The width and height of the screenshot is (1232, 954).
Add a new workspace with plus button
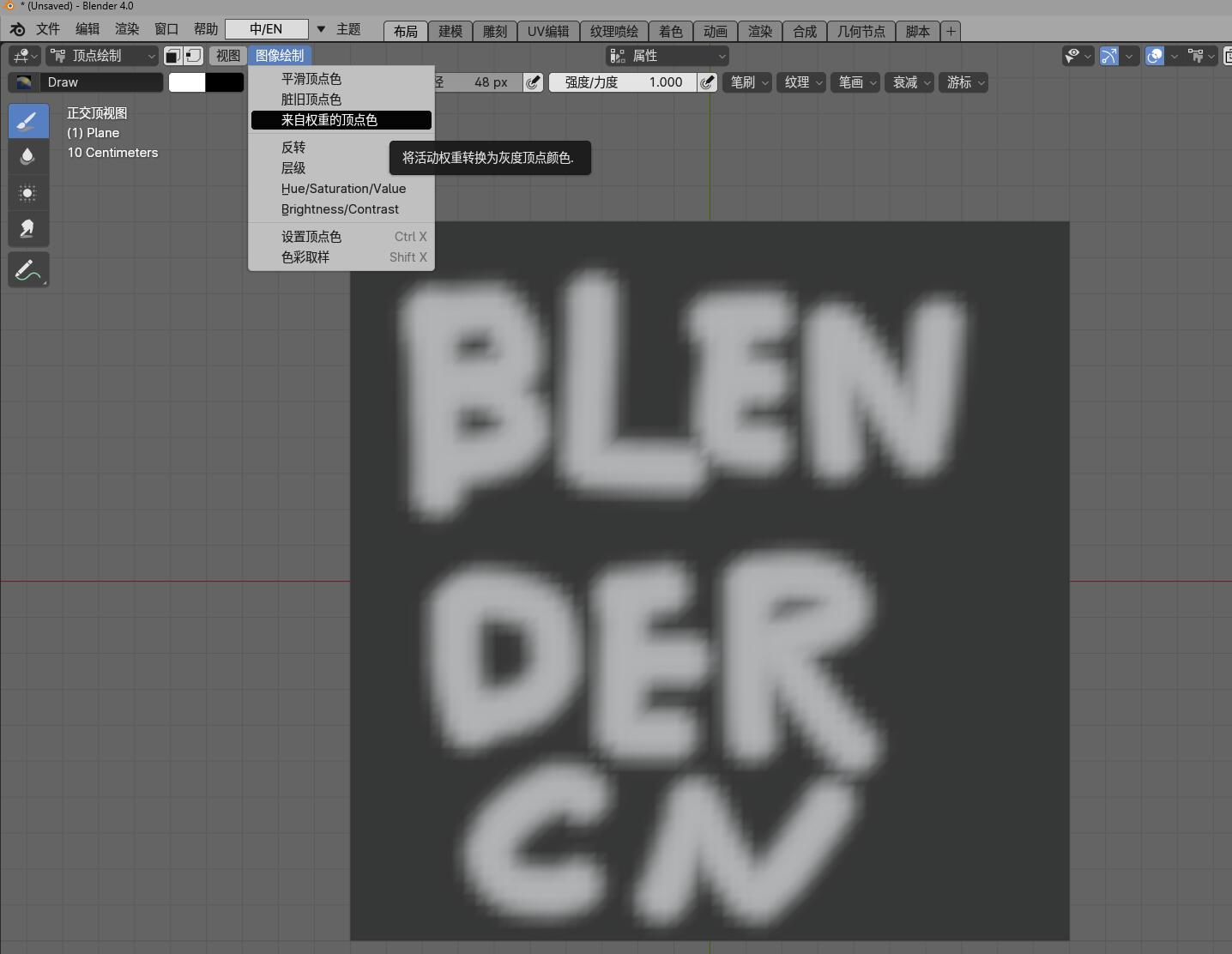click(951, 32)
